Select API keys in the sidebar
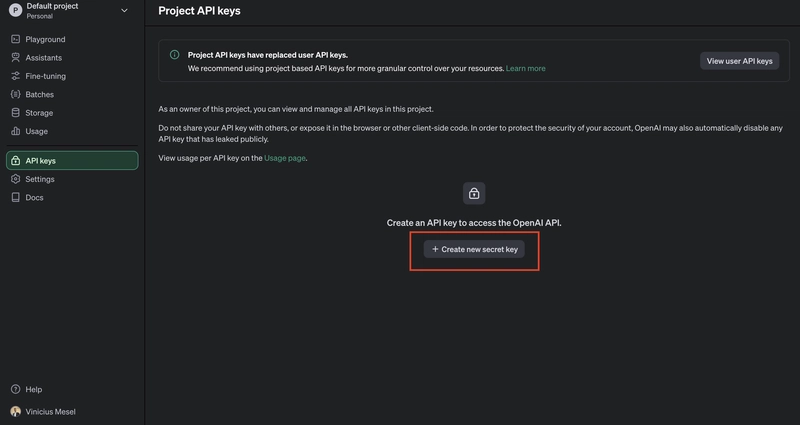800x425 pixels. (x=72, y=160)
